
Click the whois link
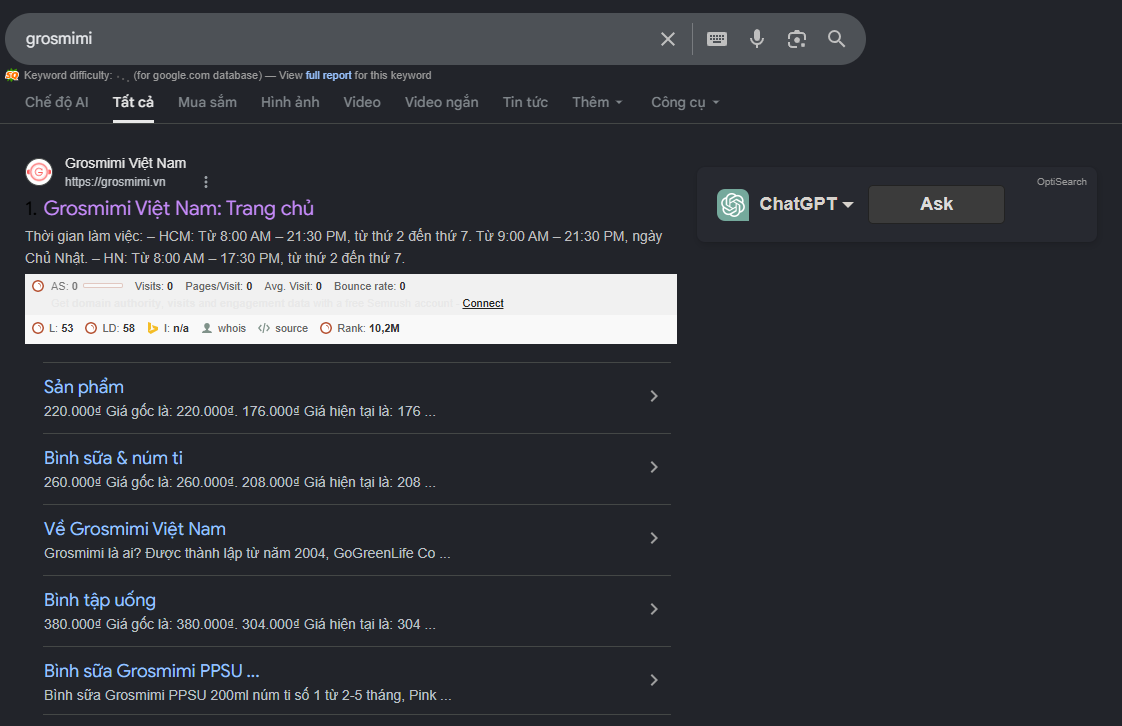pyautogui.click(x=232, y=328)
